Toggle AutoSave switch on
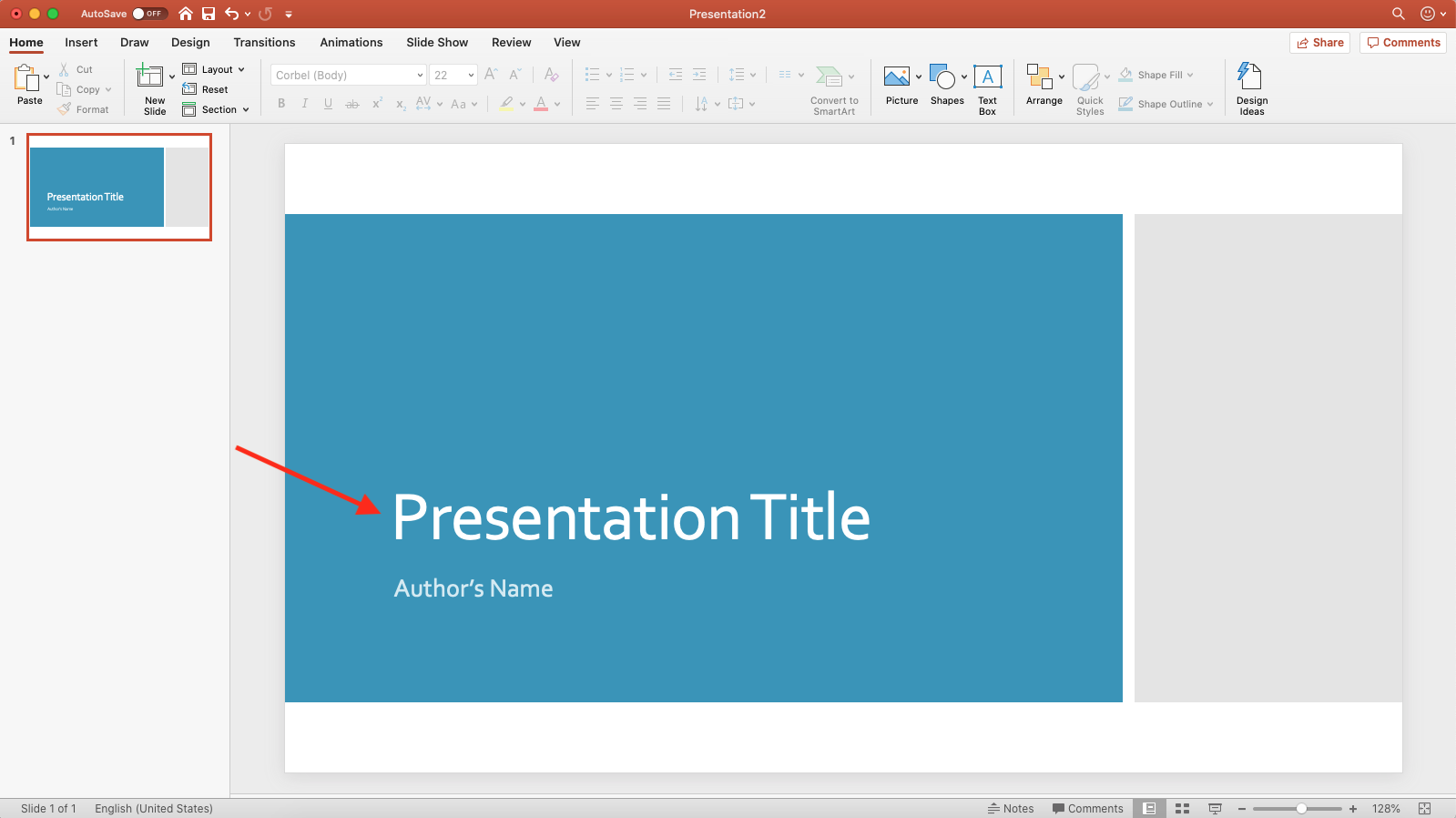 click(149, 14)
